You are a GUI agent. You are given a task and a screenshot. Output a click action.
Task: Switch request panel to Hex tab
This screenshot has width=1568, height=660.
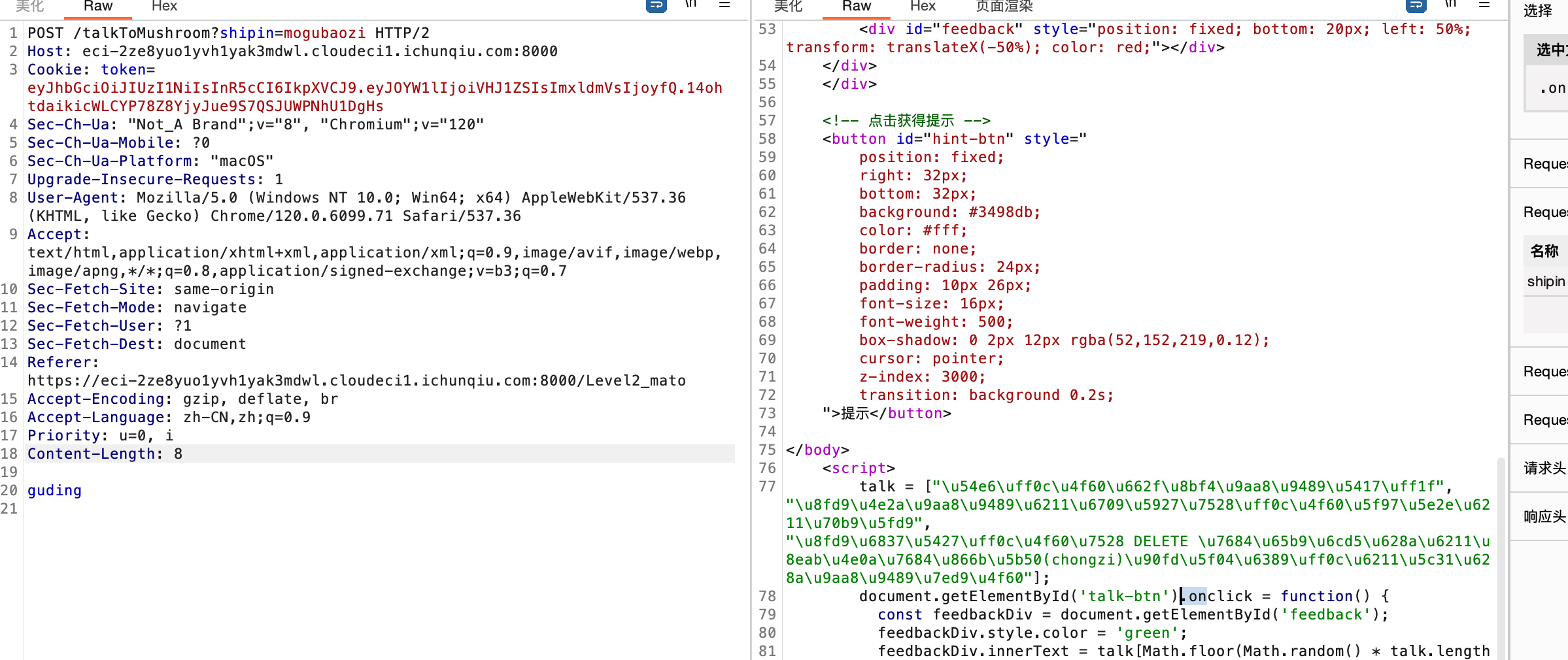164,7
